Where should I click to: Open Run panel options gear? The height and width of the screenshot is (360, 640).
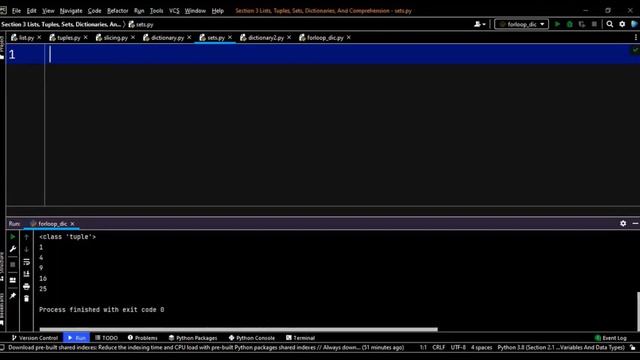pos(623,223)
